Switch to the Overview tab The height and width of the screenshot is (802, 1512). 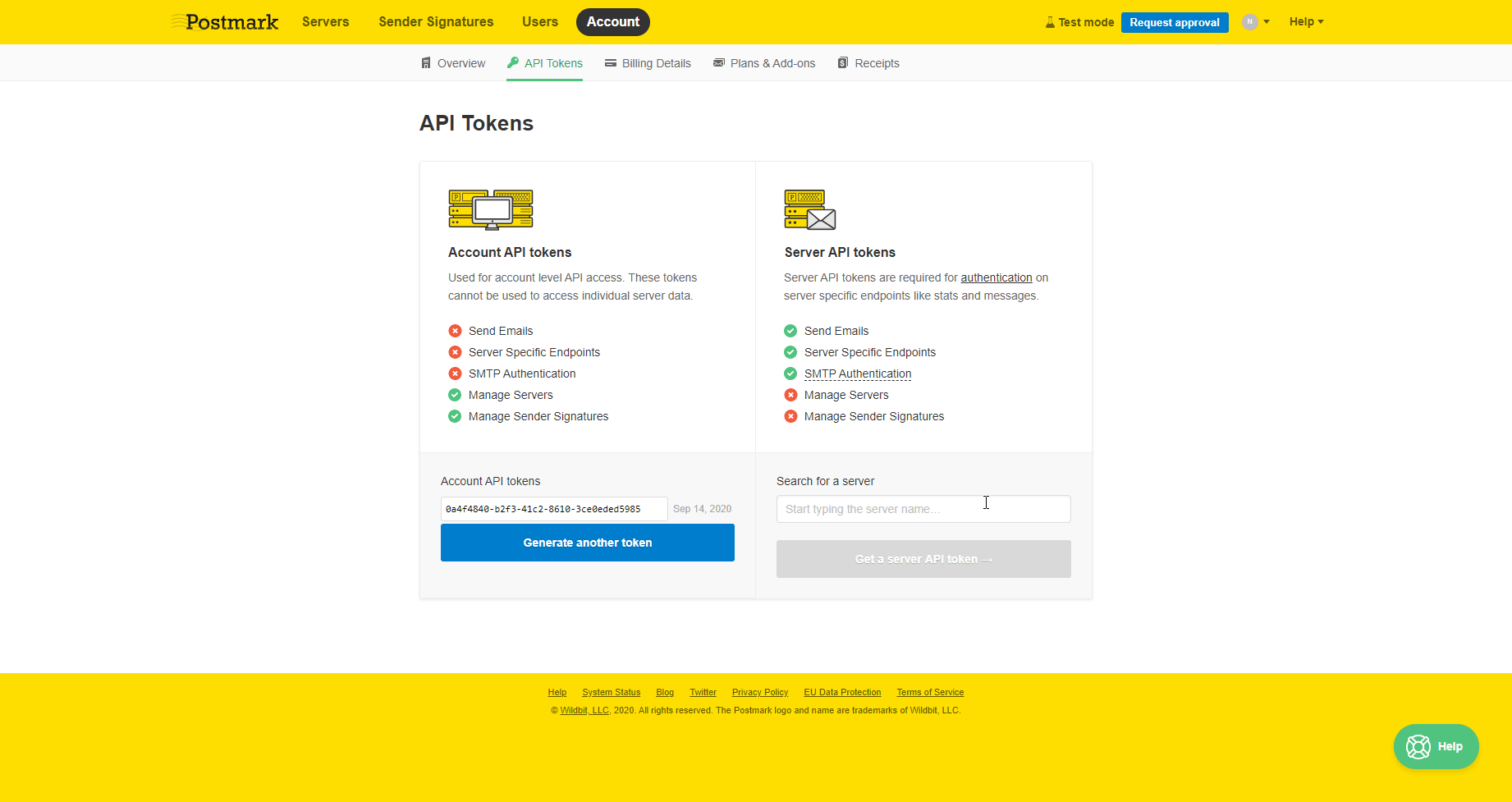[453, 63]
